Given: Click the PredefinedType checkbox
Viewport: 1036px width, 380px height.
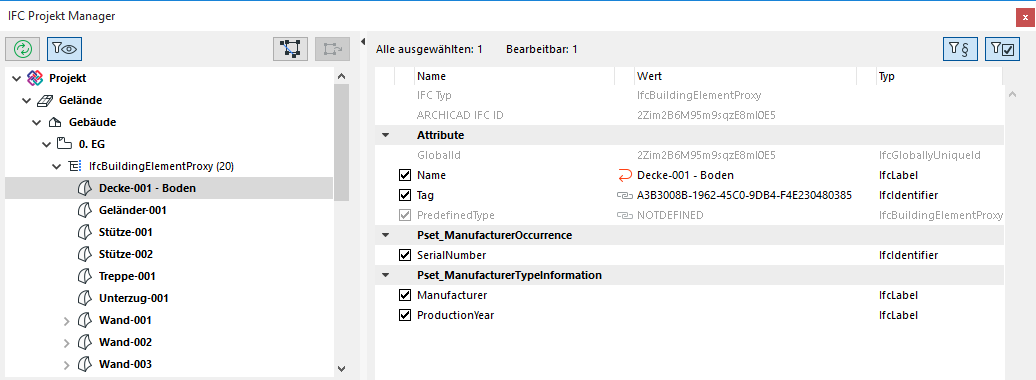Looking at the screenshot, I should click(x=405, y=215).
